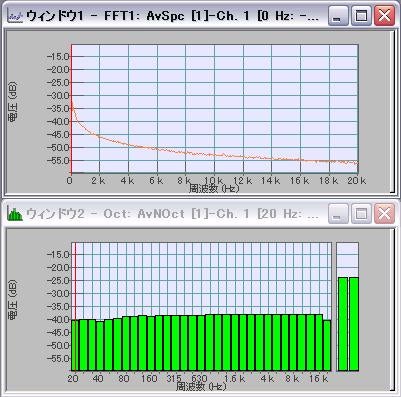401x397 pixels.
Task: Click the -30.0 label on FFT dB axis
Action: [58, 96]
